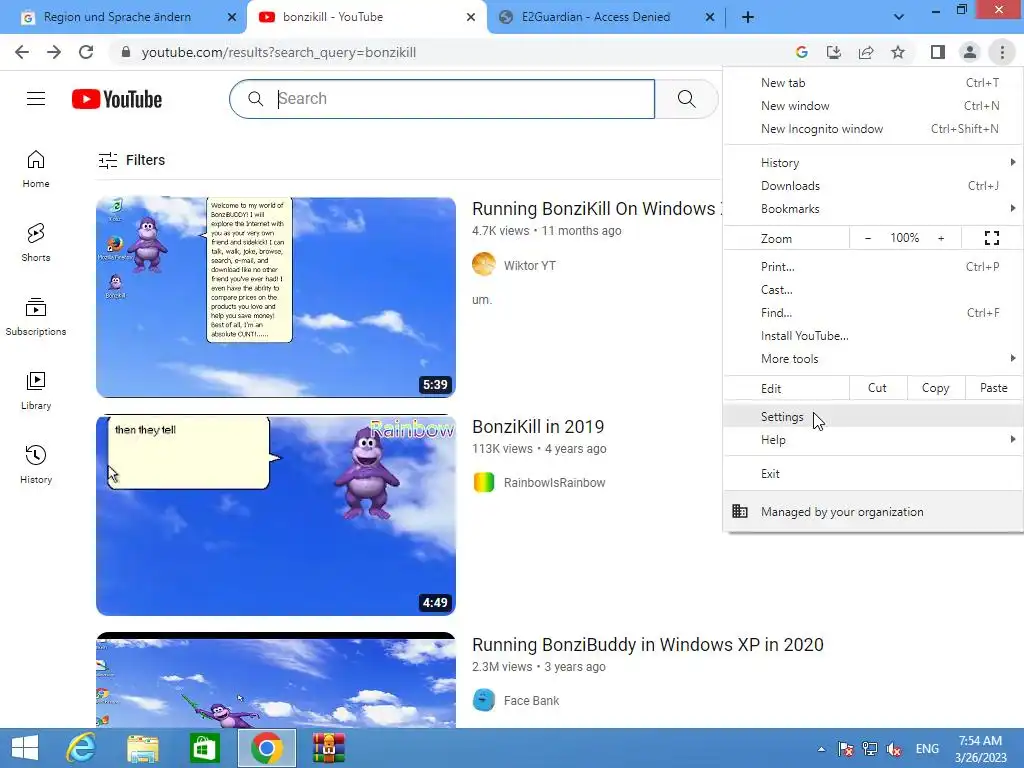The height and width of the screenshot is (768, 1024).
Task: Select New tab menu item
Action: point(873,83)
